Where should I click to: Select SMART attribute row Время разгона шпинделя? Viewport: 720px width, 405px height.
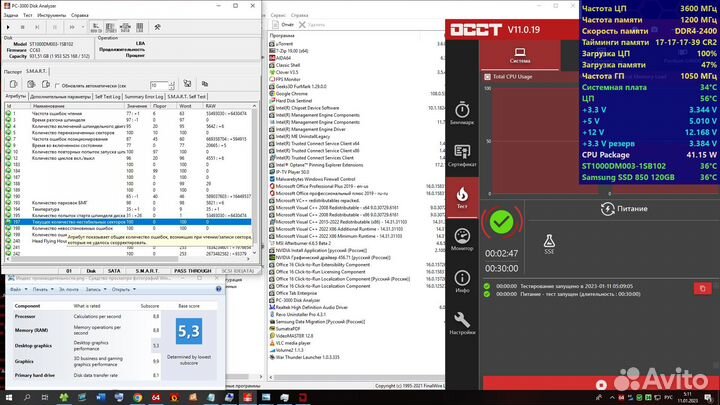click(128, 120)
